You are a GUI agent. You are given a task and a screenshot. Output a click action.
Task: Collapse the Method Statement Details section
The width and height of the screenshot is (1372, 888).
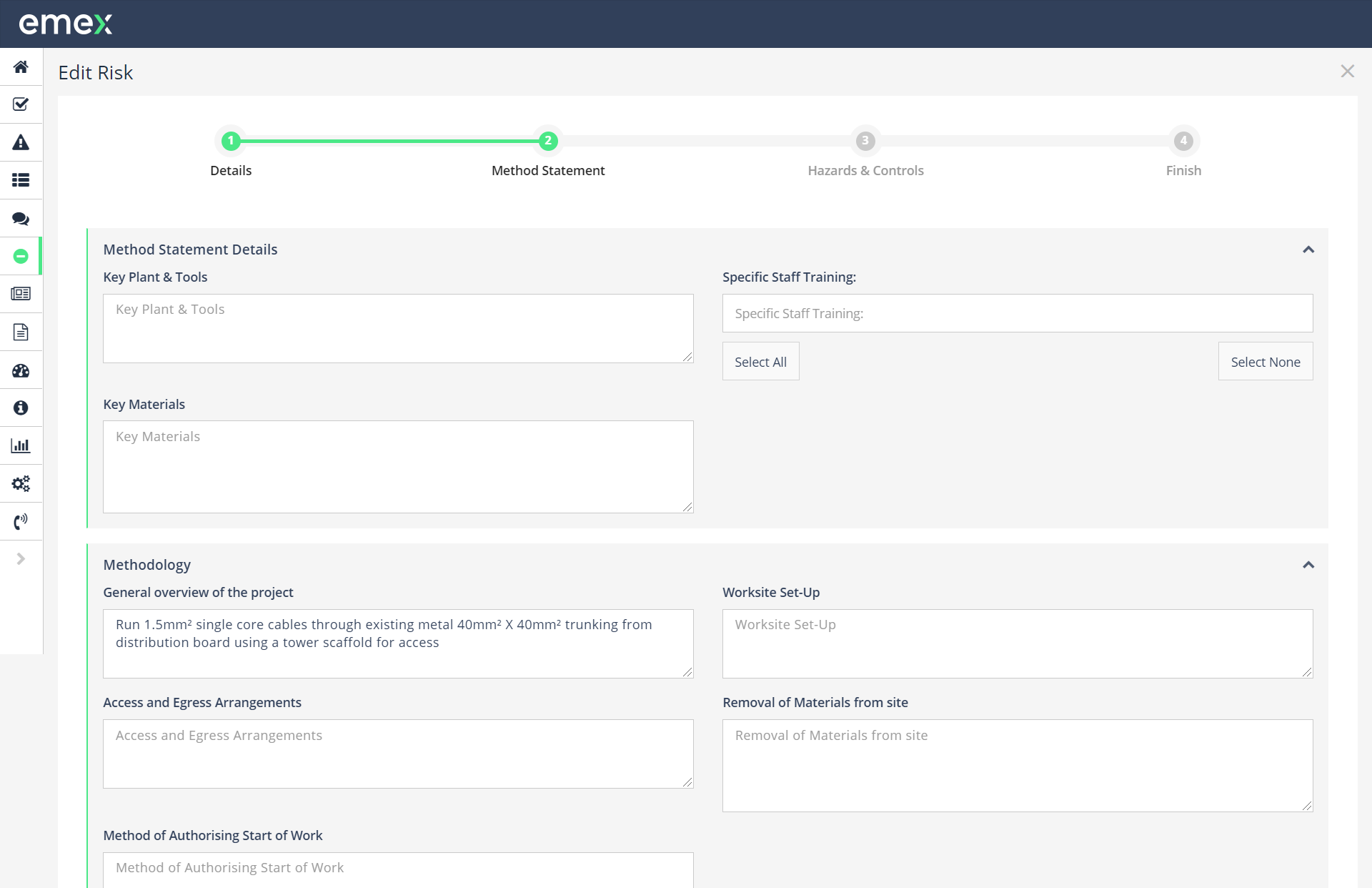tap(1308, 250)
